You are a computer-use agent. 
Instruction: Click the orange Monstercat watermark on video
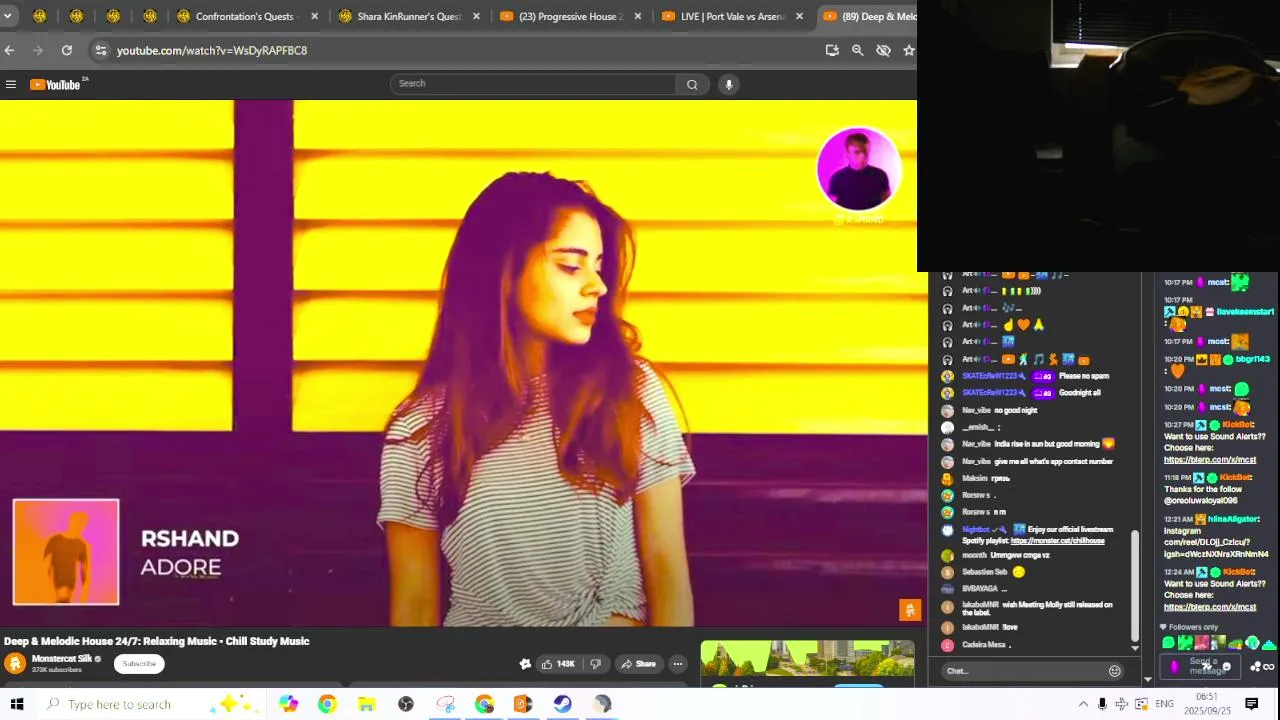tap(909, 610)
